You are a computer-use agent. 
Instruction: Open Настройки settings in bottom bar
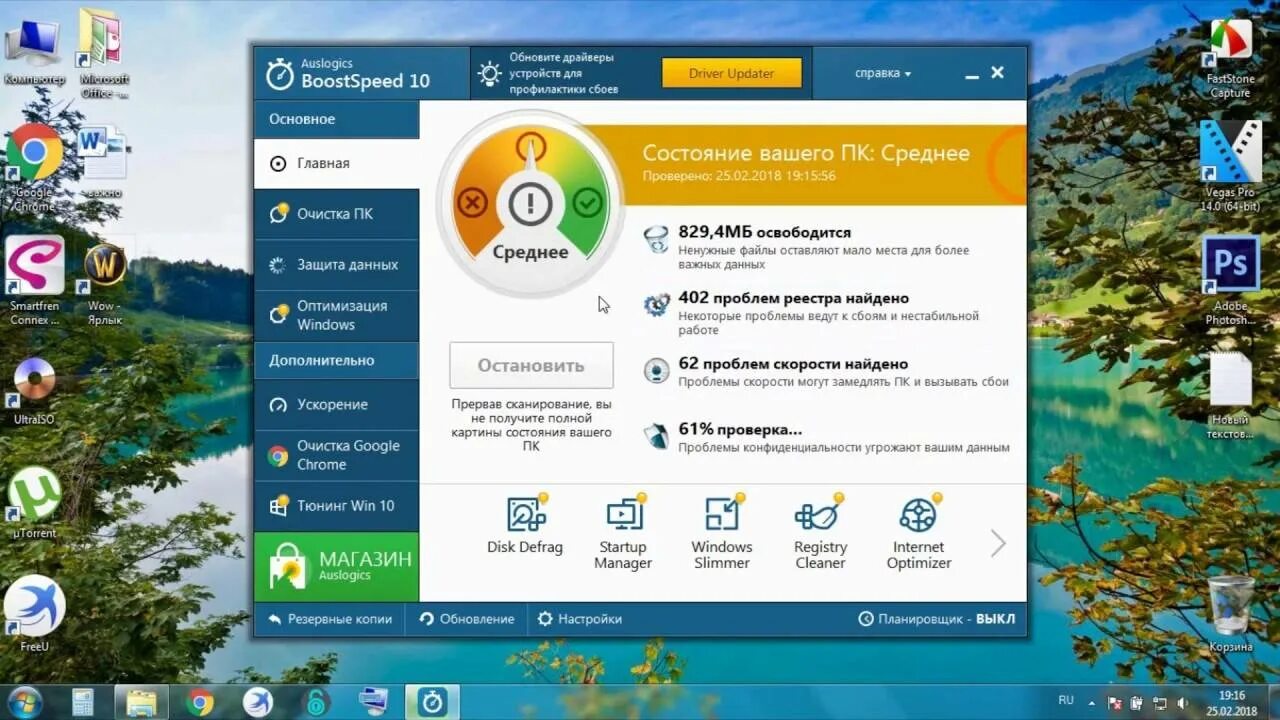point(579,619)
